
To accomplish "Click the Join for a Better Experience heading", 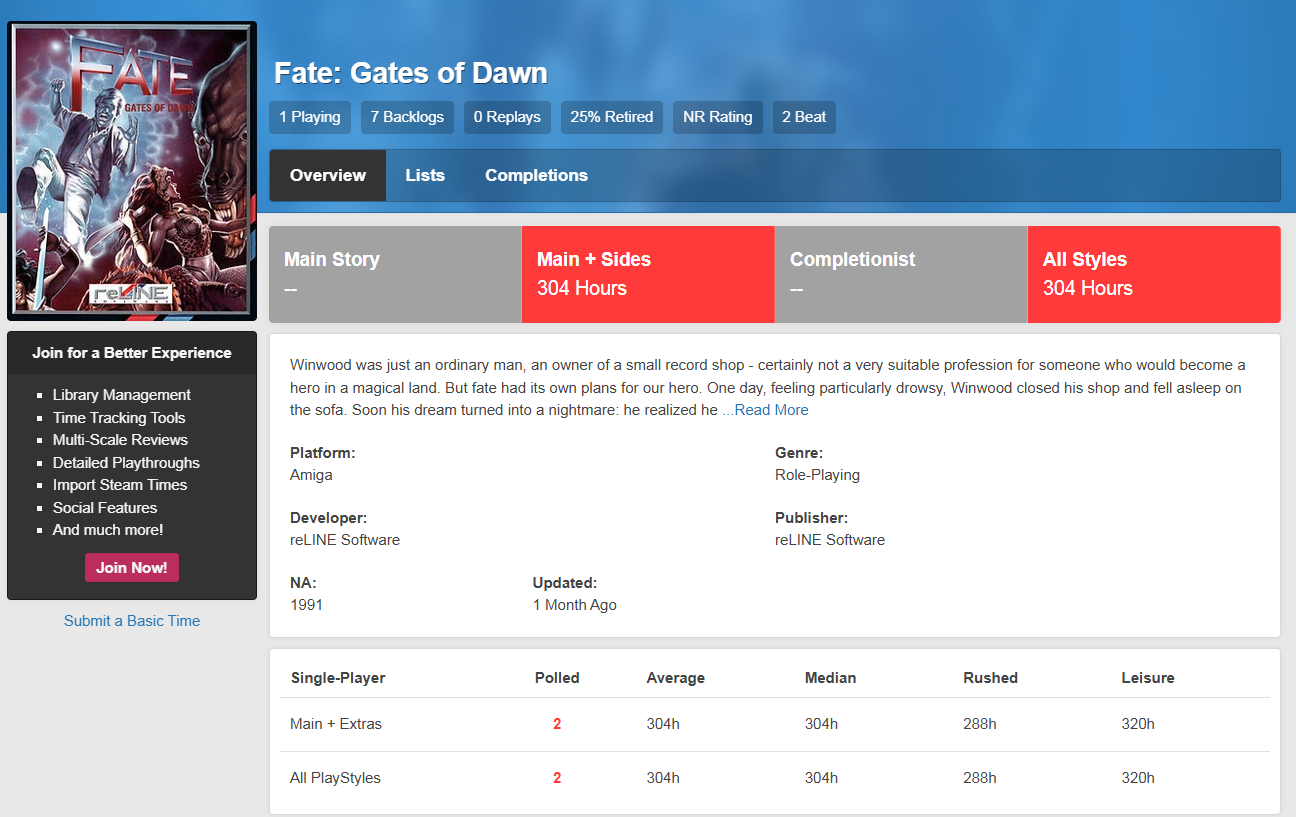I will click(x=132, y=353).
